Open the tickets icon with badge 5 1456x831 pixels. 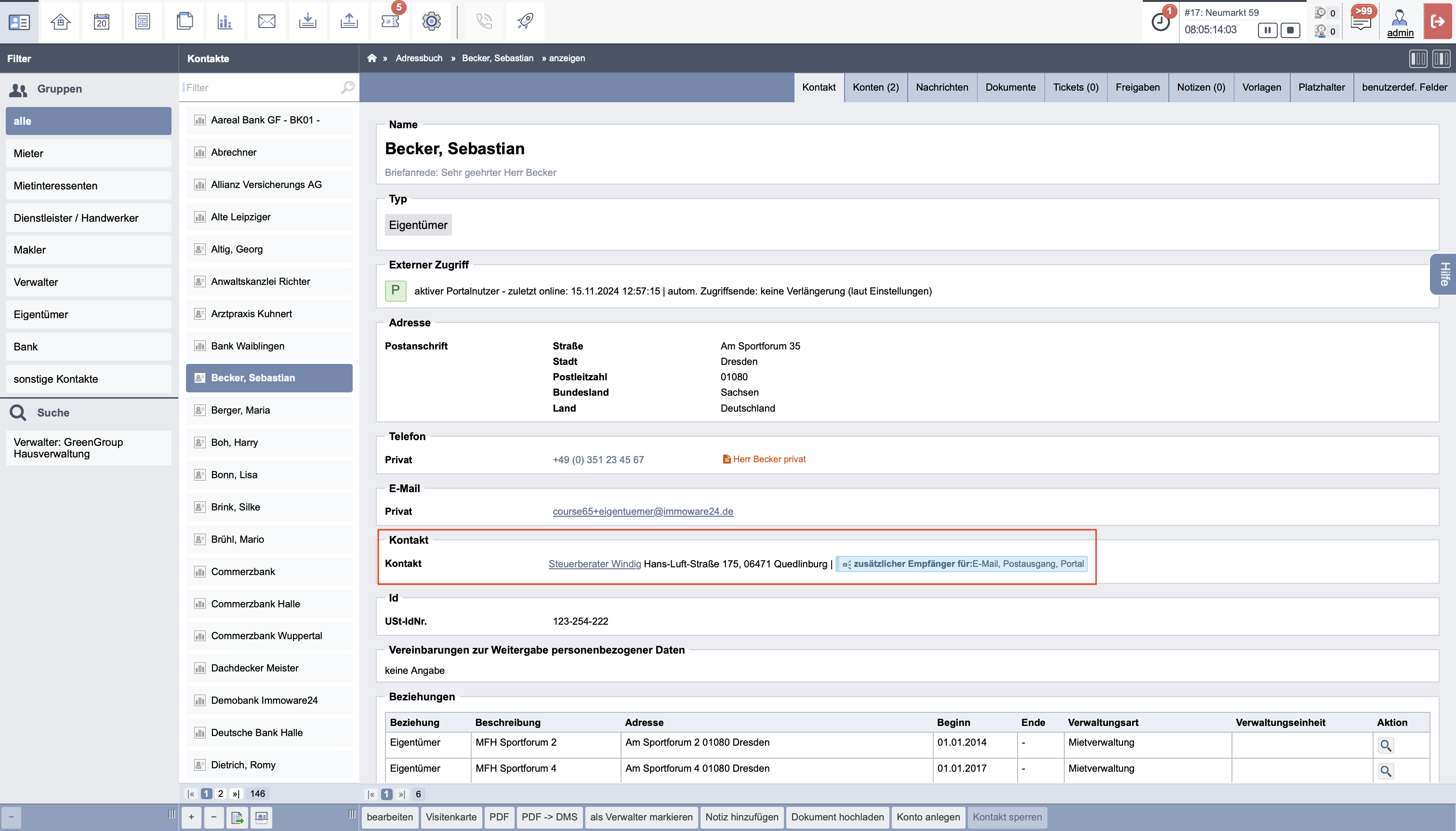point(390,22)
